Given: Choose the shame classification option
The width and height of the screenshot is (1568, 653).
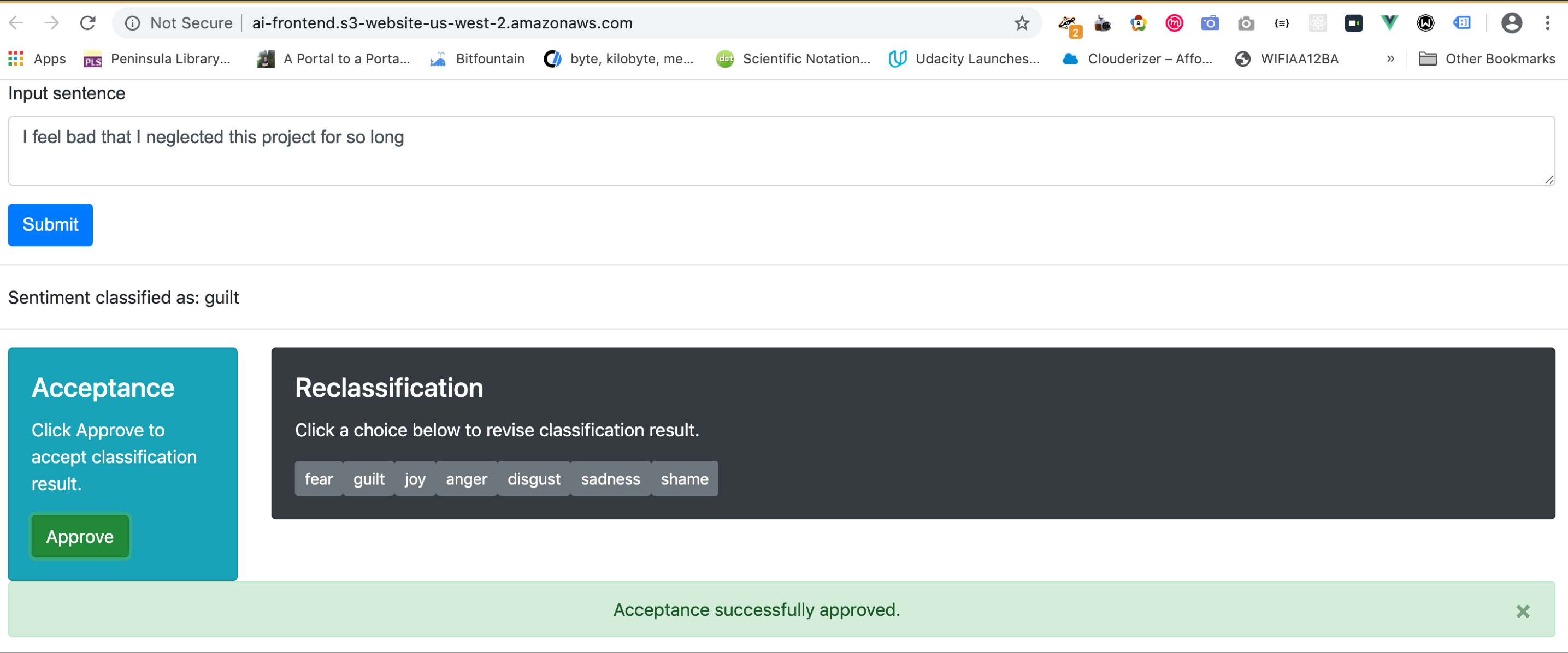Looking at the screenshot, I should point(684,479).
